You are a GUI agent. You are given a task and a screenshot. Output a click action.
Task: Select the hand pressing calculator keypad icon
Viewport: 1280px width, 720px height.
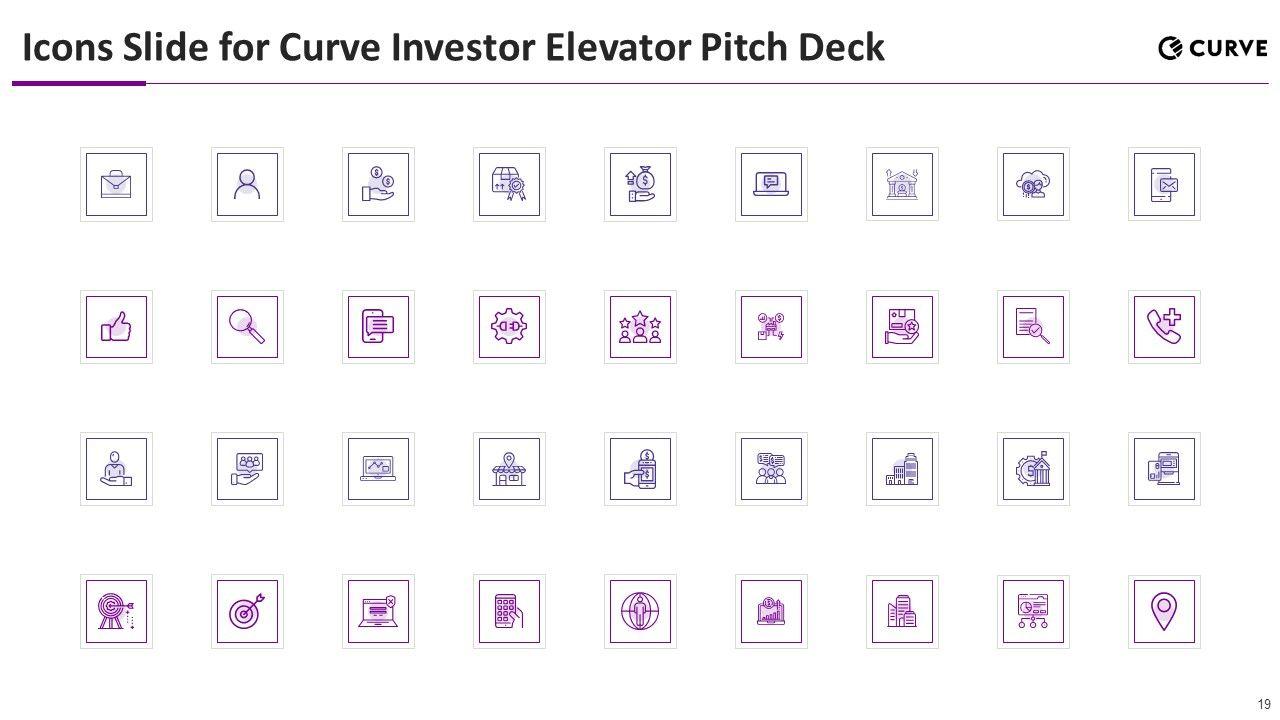point(509,611)
